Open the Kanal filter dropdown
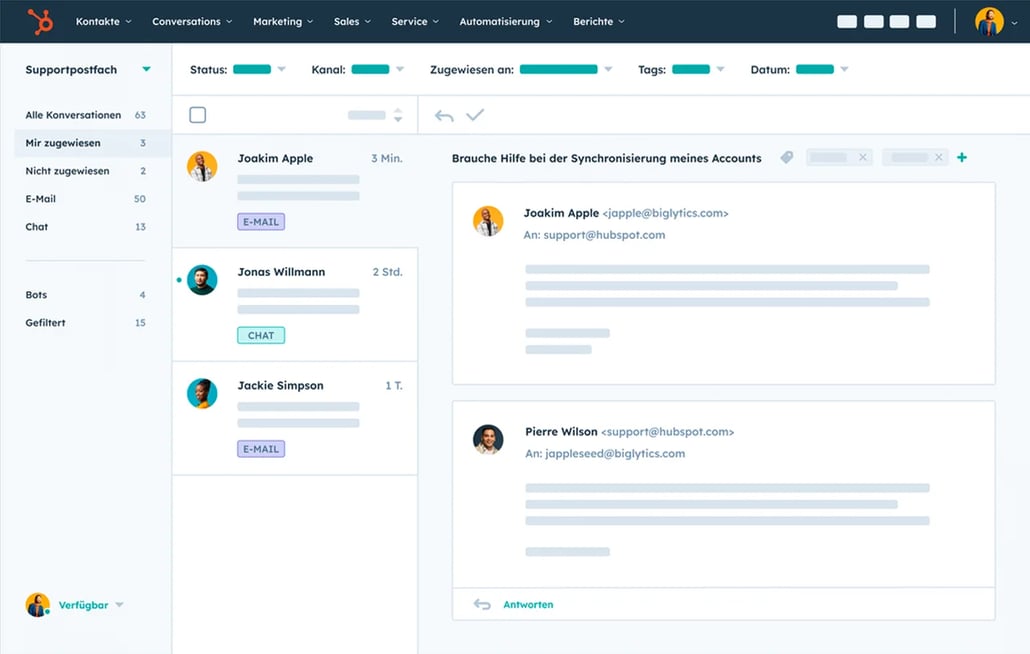1030x654 pixels. click(x=400, y=70)
